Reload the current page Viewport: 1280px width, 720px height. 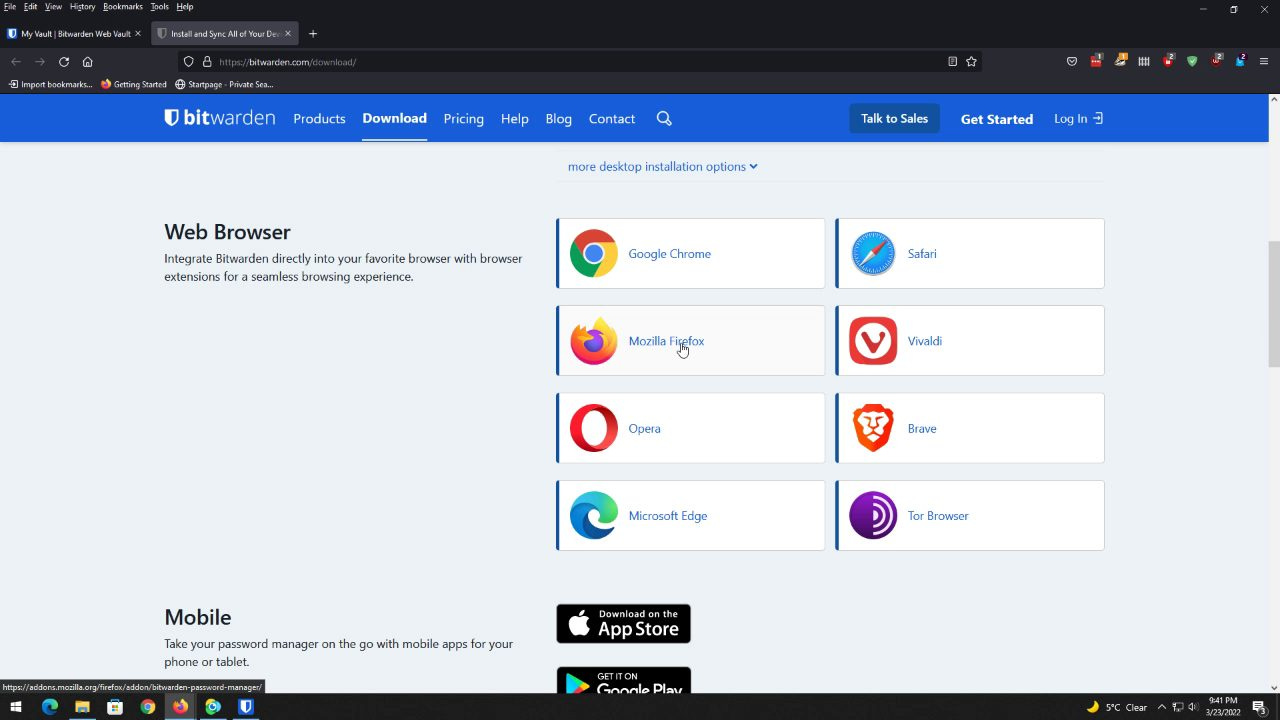tap(64, 62)
